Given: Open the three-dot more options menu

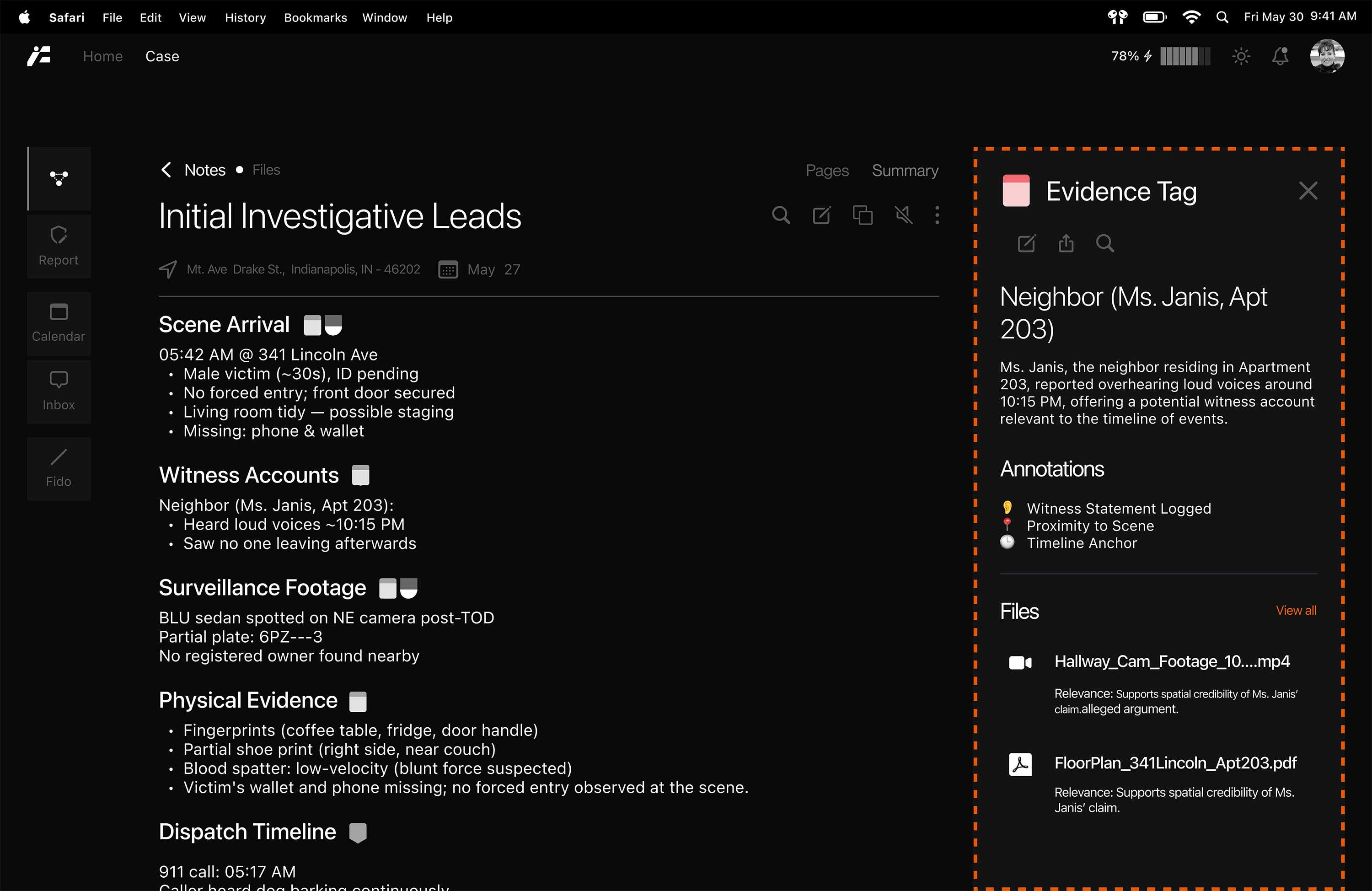Looking at the screenshot, I should click(x=938, y=216).
